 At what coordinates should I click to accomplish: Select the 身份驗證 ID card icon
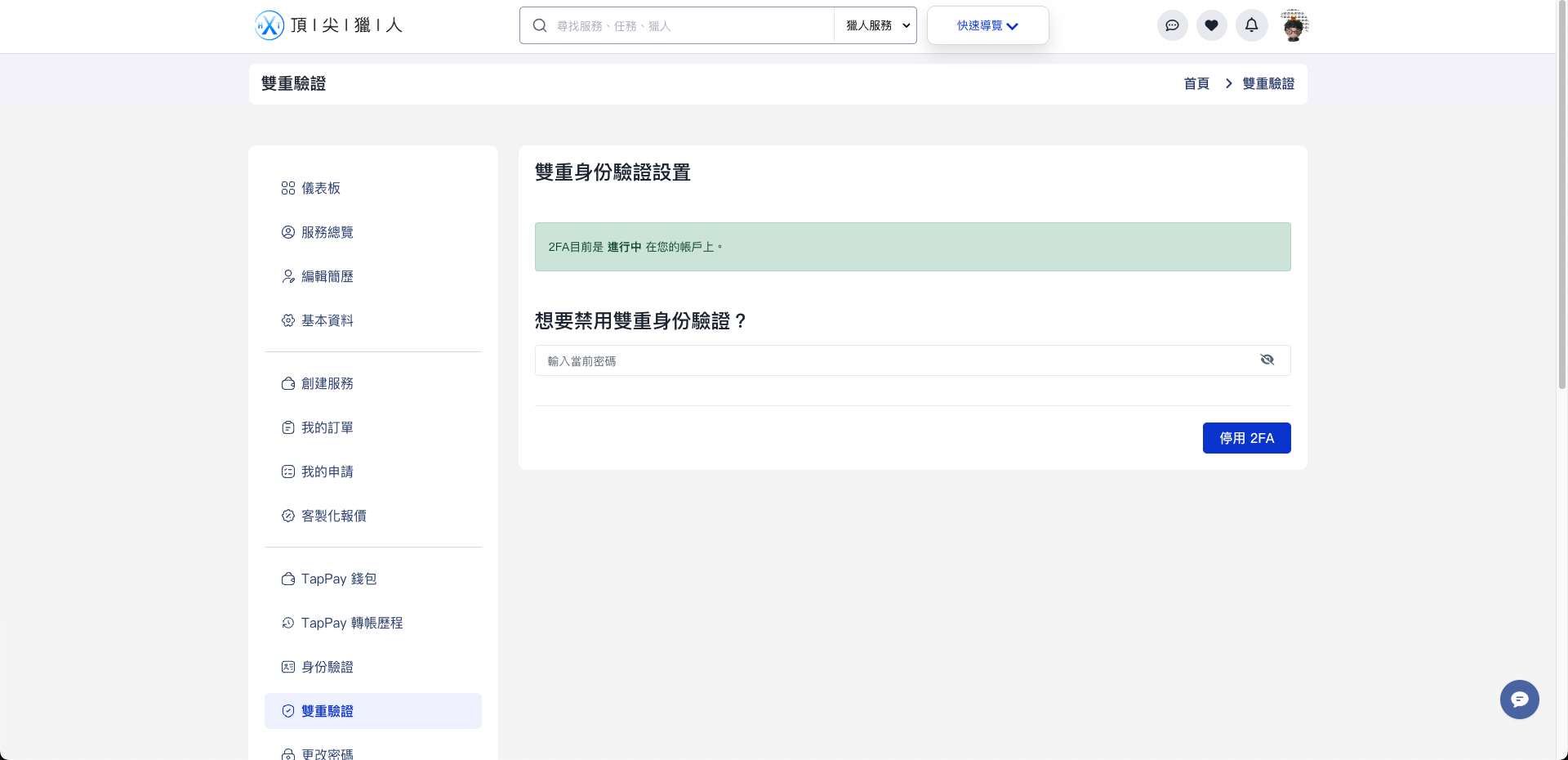pyautogui.click(x=287, y=667)
